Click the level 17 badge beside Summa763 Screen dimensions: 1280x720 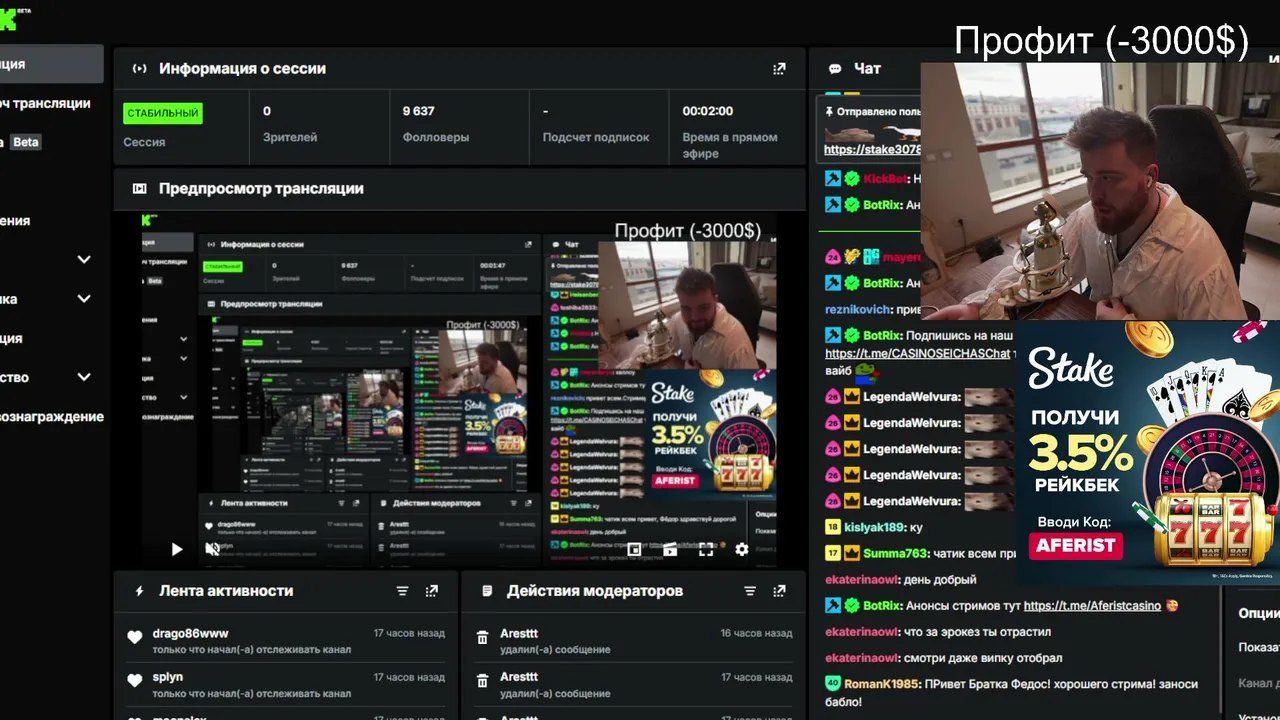pos(832,553)
